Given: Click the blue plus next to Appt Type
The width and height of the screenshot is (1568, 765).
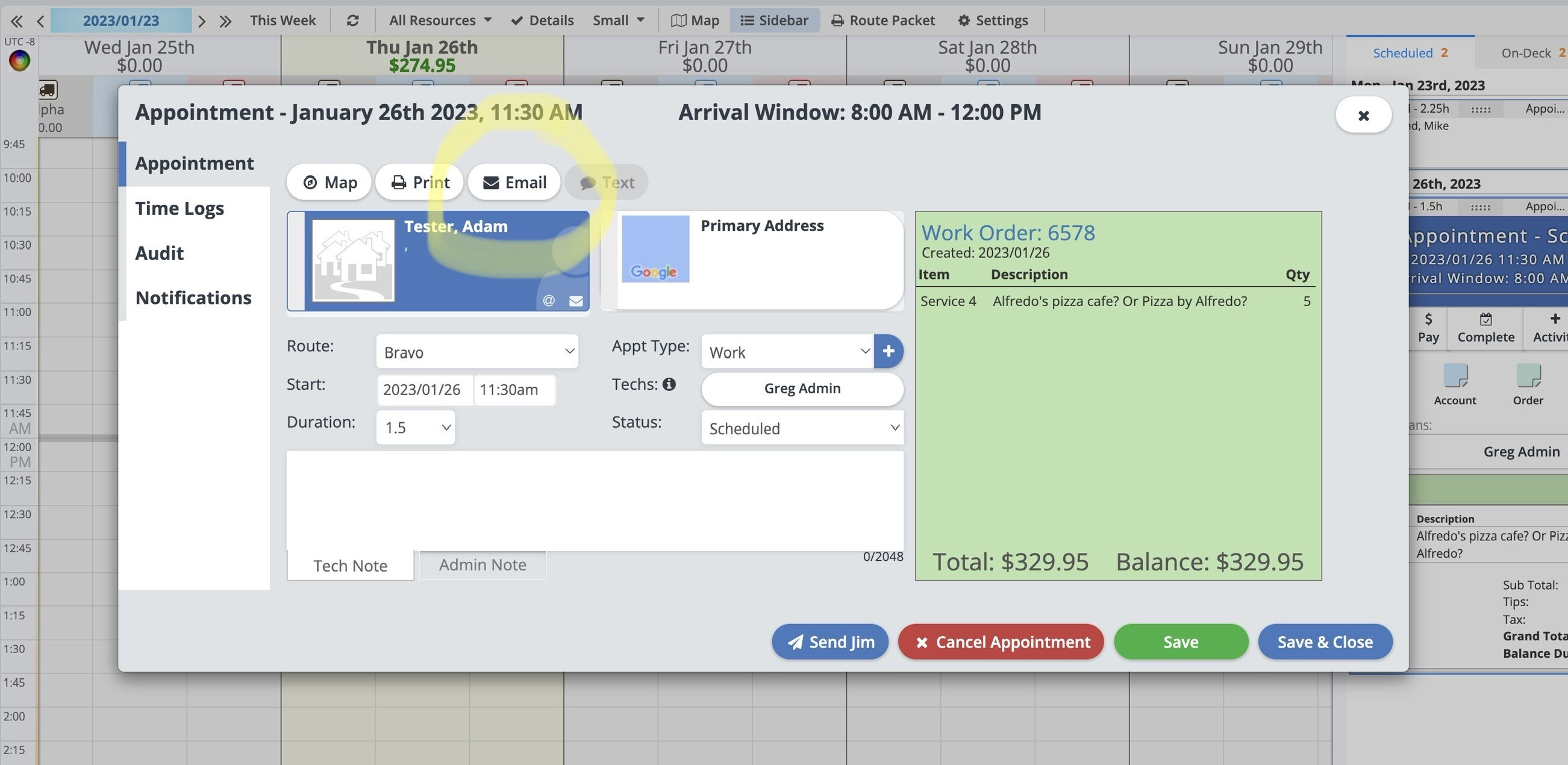Looking at the screenshot, I should (888, 351).
